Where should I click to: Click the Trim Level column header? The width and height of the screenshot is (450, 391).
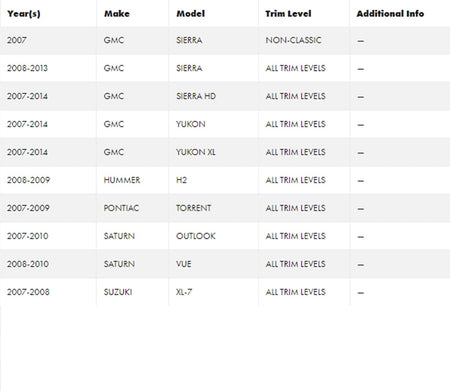click(x=288, y=14)
